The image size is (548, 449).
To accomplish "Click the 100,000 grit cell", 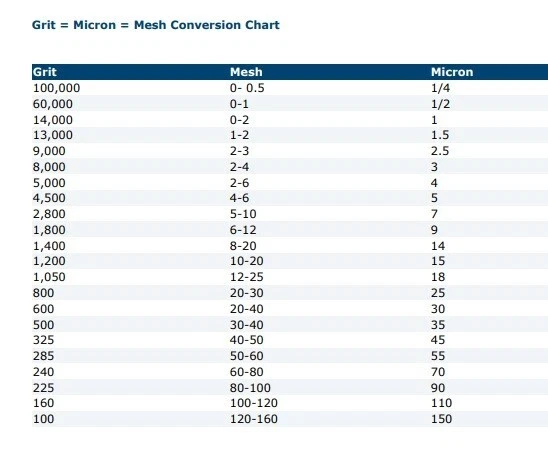I will [56, 88].
